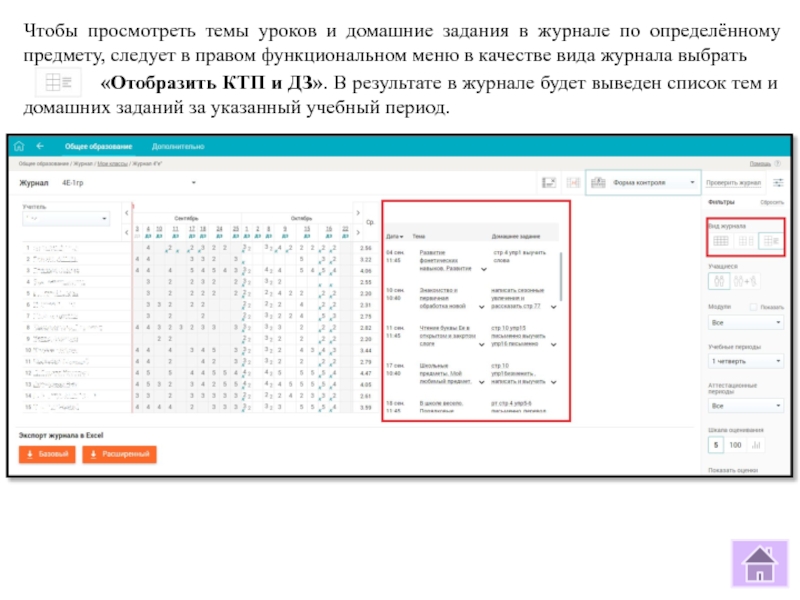Click the chart icon in Шкала оценивания
The width and height of the screenshot is (800, 600).
[756, 445]
